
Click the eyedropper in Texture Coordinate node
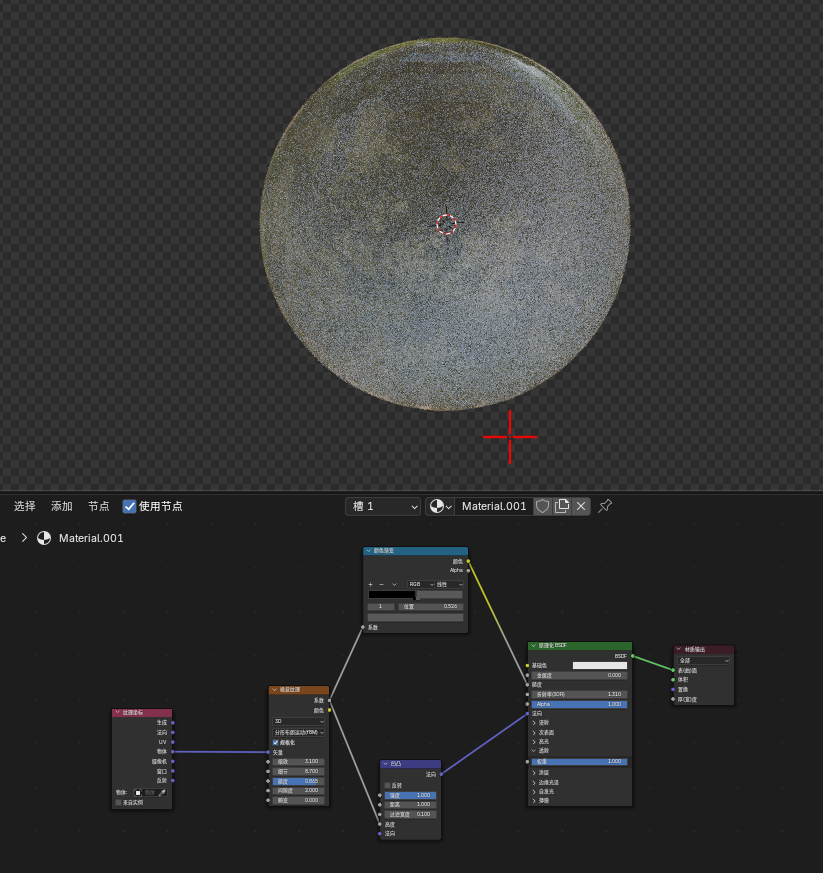tap(163, 793)
